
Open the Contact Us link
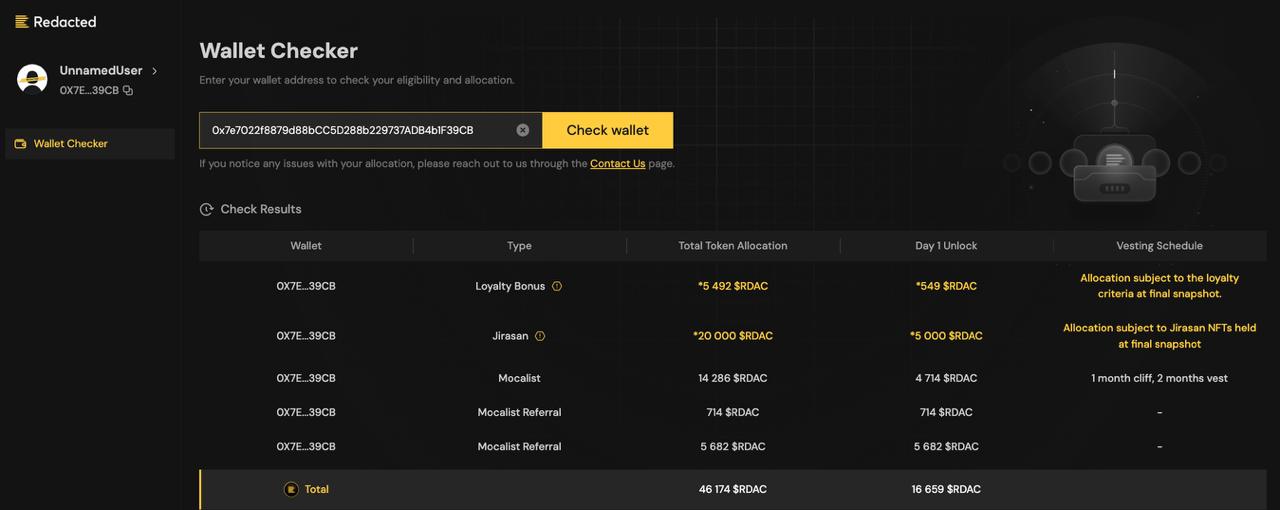click(x=617, y=164)
